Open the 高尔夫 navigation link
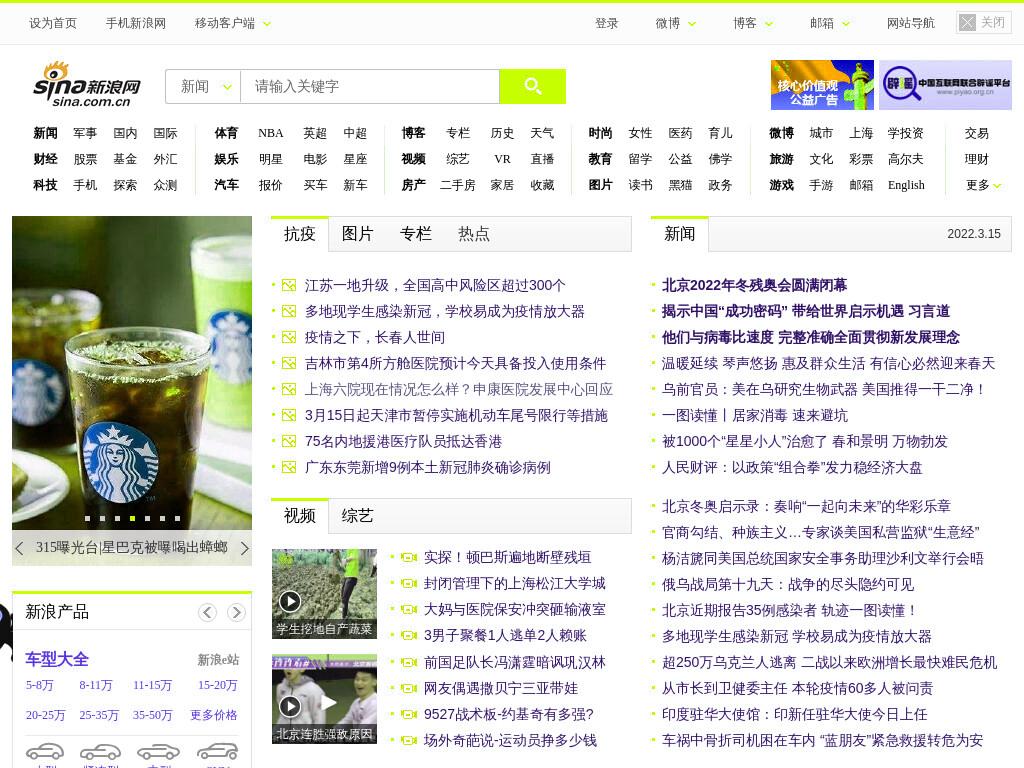Viewport: 1024px width, 768px height. pos(906,159)
